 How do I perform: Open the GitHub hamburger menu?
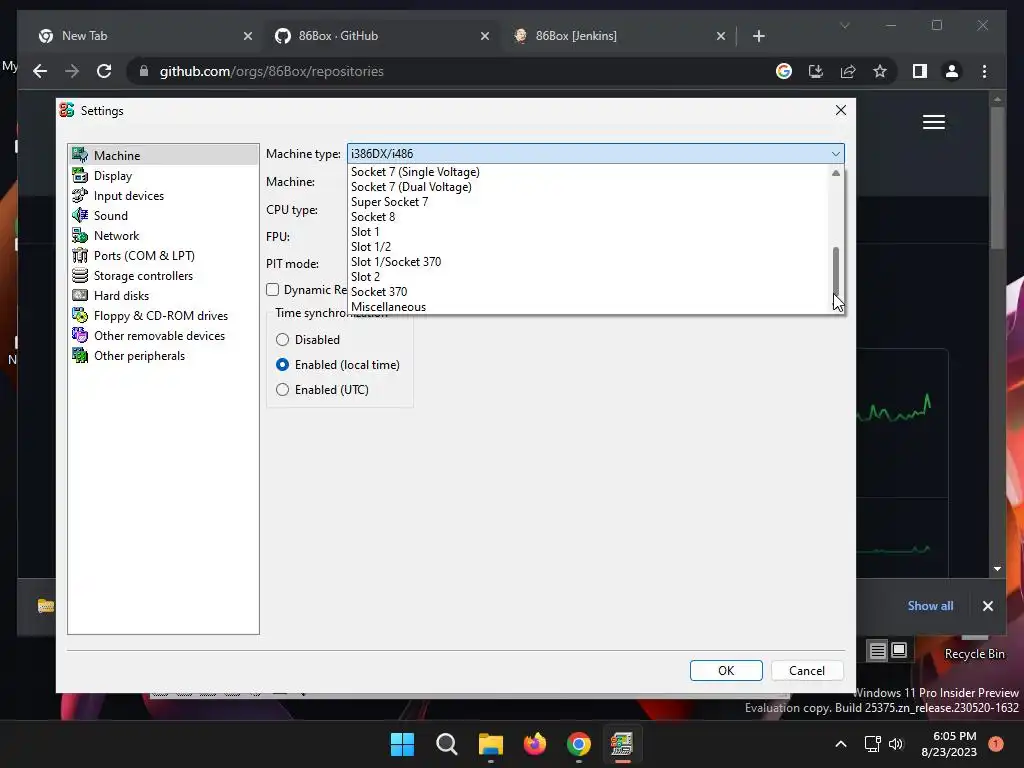934,122
